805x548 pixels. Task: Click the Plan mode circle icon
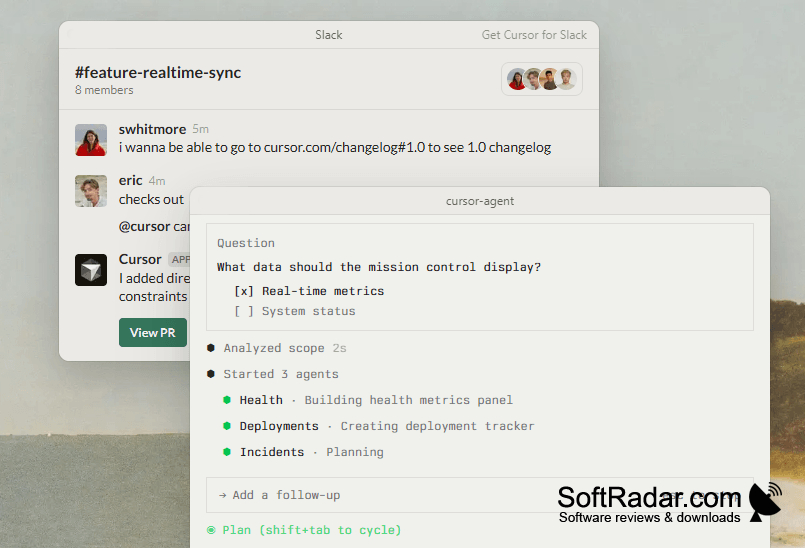click(x=211, y=530)
